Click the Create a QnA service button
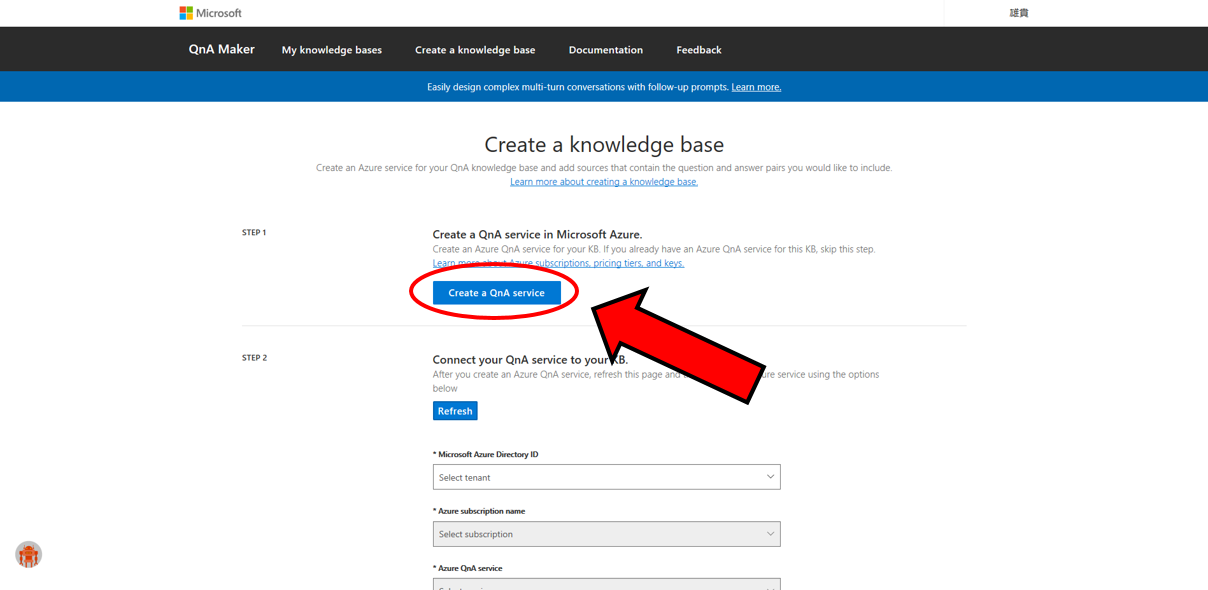The image size is (1208, 590). tap(497, 293)
